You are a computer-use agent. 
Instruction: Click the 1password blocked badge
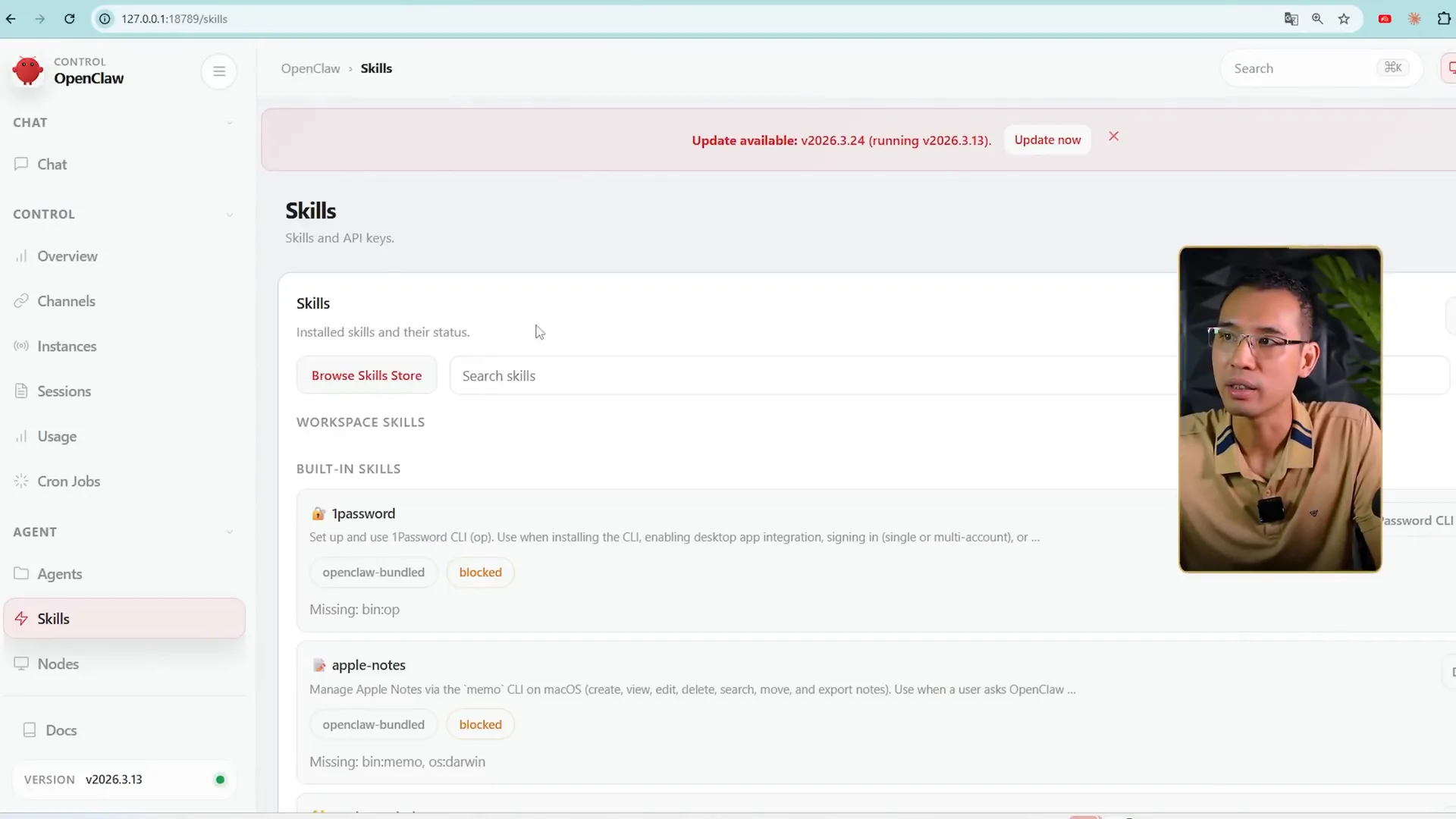480,572
